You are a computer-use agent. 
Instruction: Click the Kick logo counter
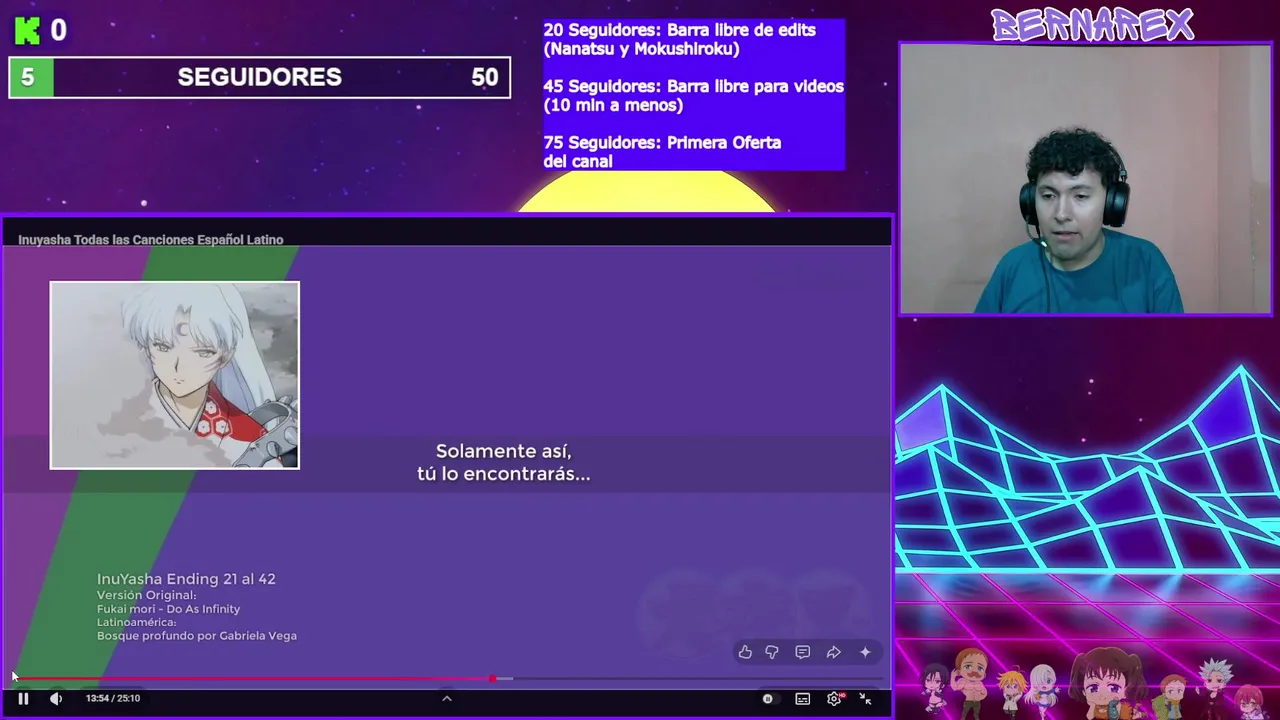pos(40,31)
